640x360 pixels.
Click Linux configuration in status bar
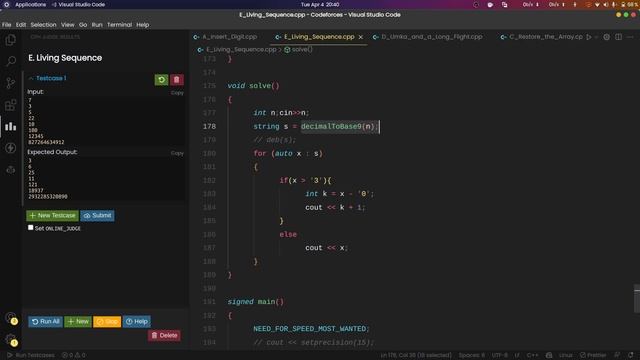566,355
